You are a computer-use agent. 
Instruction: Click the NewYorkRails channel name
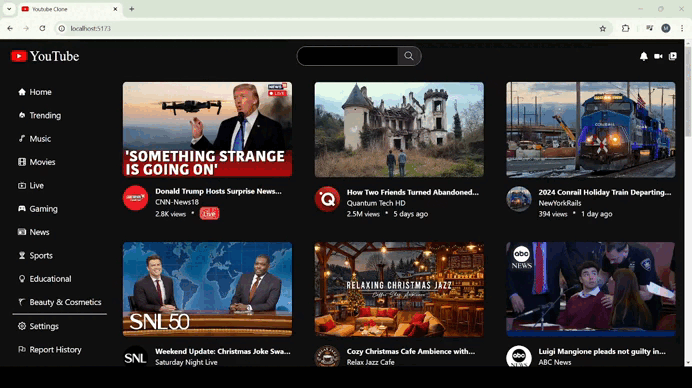[560, 203]
